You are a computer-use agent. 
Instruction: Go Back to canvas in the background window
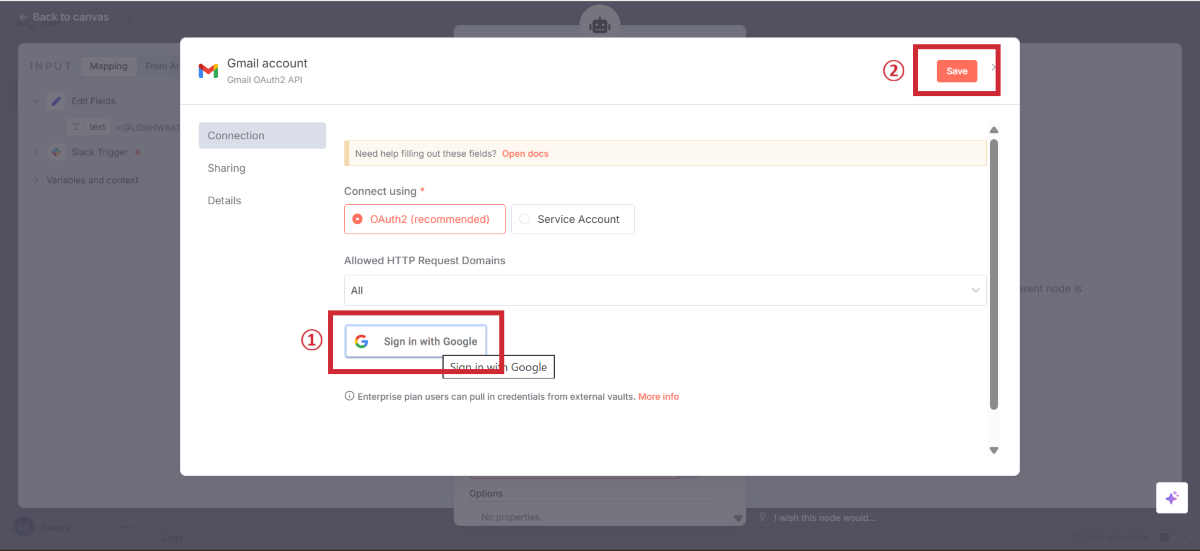coord(64,17)
